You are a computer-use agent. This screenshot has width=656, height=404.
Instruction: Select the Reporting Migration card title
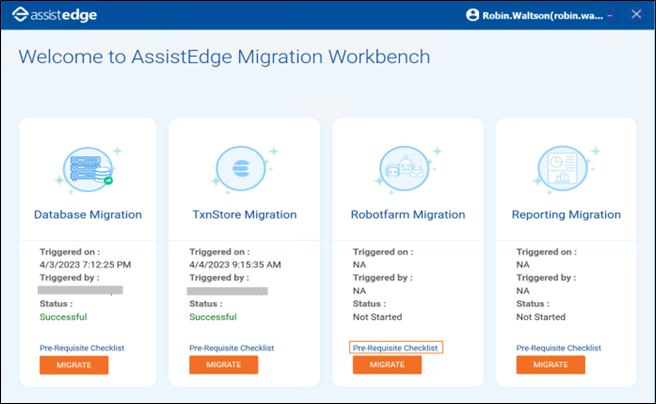566,215
